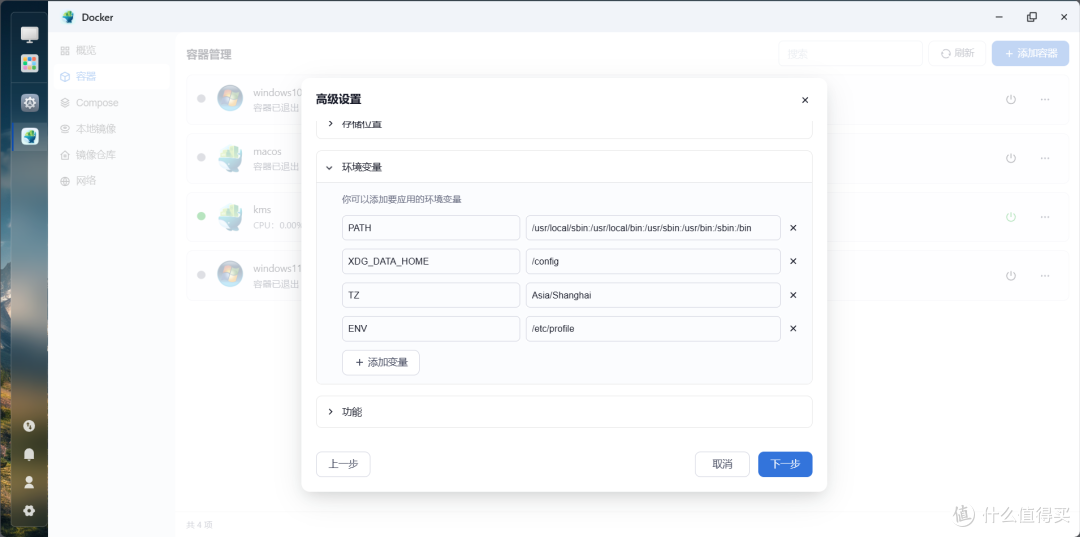Open the system settings gear in the dock
The height and width of the screenshot is (537, 1080).
click(x=30, y=103)
